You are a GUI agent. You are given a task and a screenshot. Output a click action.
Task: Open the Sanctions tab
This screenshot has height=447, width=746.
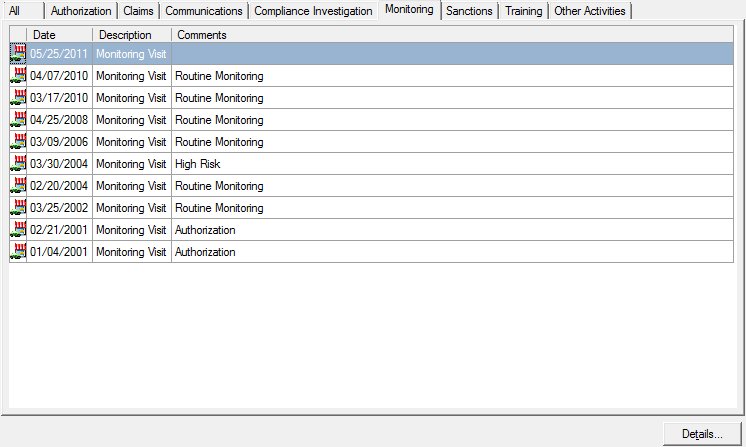pyautogui.click(x=469, y=11)
